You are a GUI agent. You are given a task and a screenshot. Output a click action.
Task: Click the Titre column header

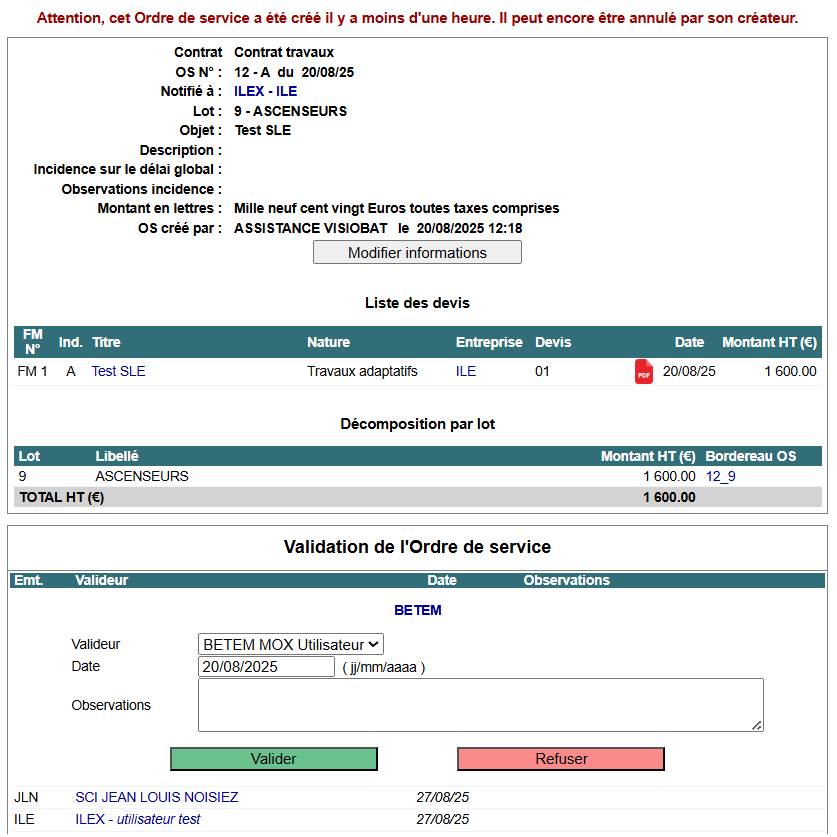(106, 342)
